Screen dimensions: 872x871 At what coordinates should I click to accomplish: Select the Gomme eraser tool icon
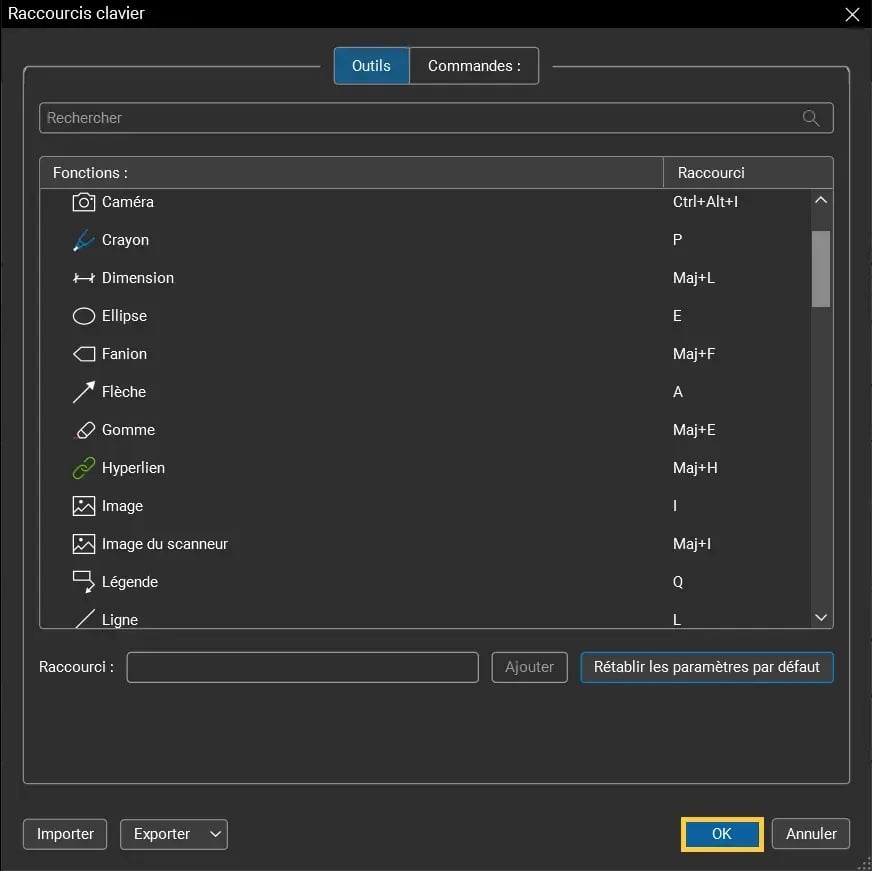coord(84,430)
